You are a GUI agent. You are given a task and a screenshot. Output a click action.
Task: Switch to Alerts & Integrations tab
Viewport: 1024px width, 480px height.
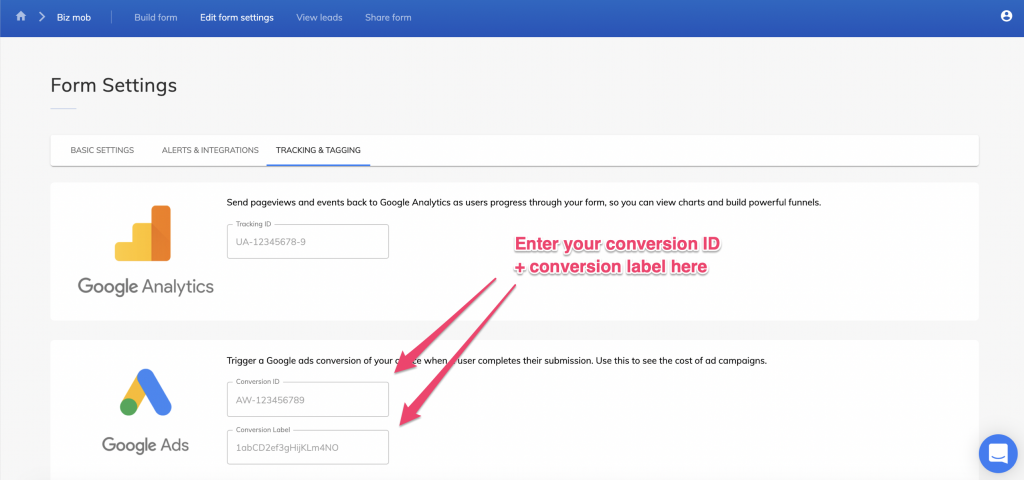[210, 150]
